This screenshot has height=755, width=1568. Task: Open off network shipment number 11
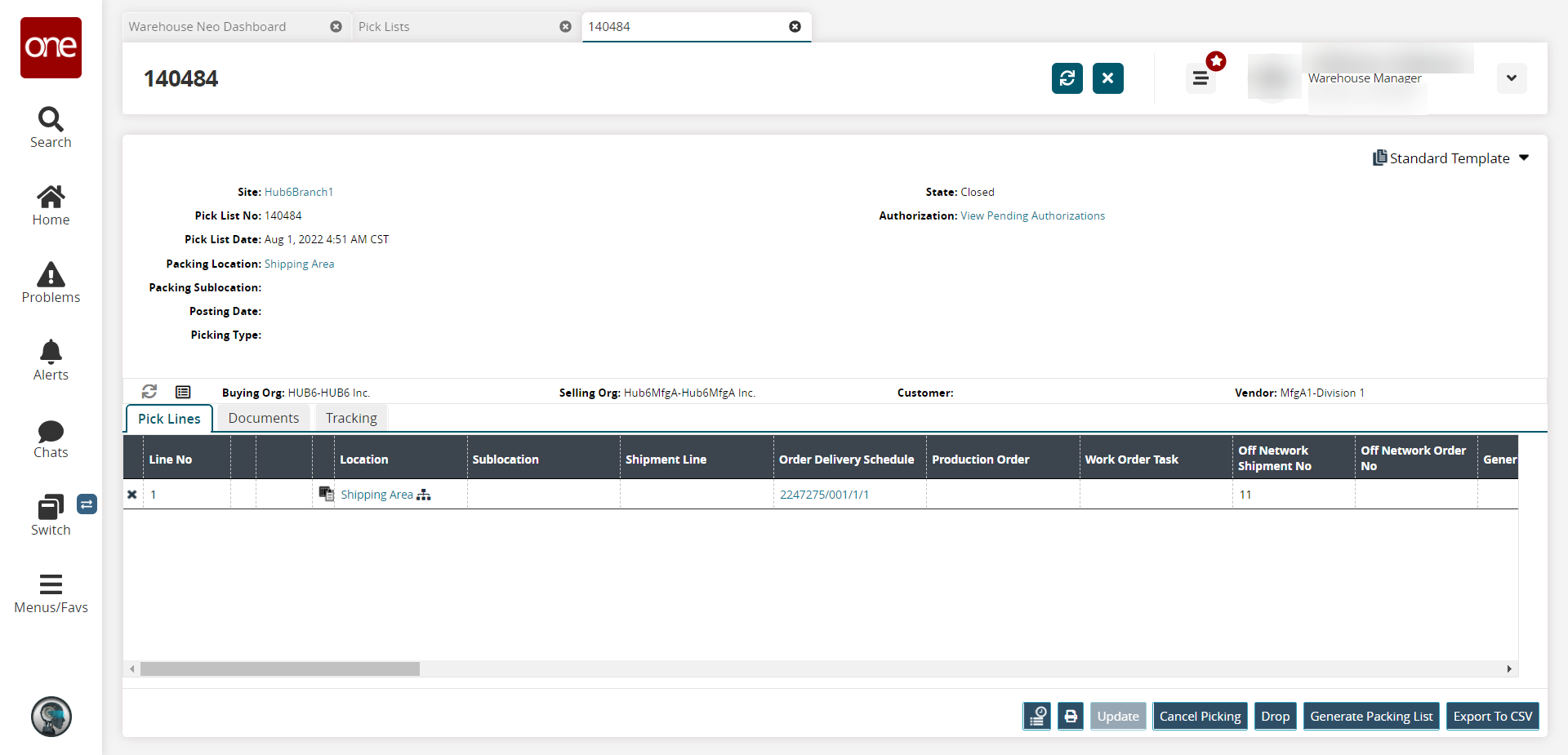pos(1245,495)
